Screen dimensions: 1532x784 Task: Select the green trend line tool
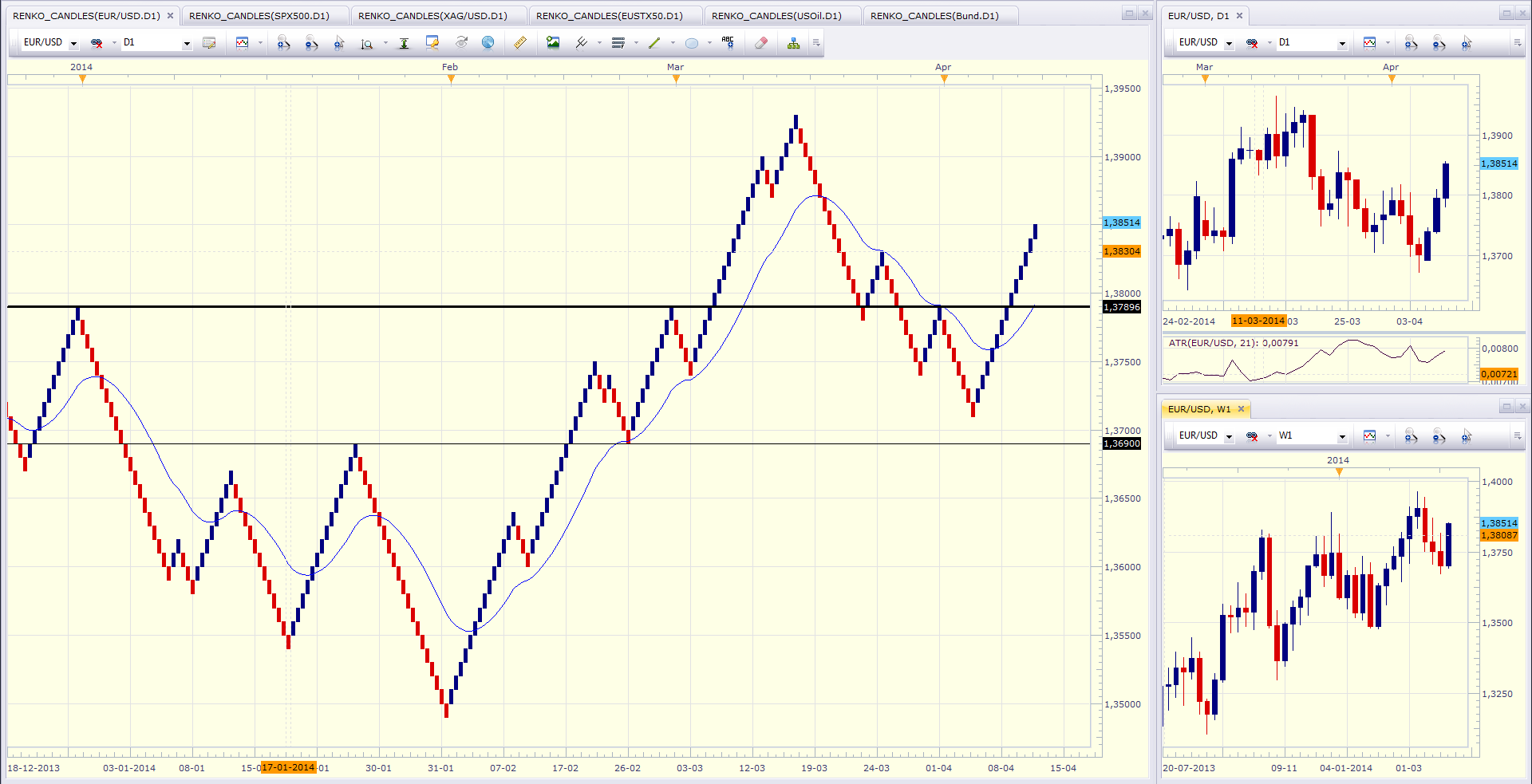point(655,43)
